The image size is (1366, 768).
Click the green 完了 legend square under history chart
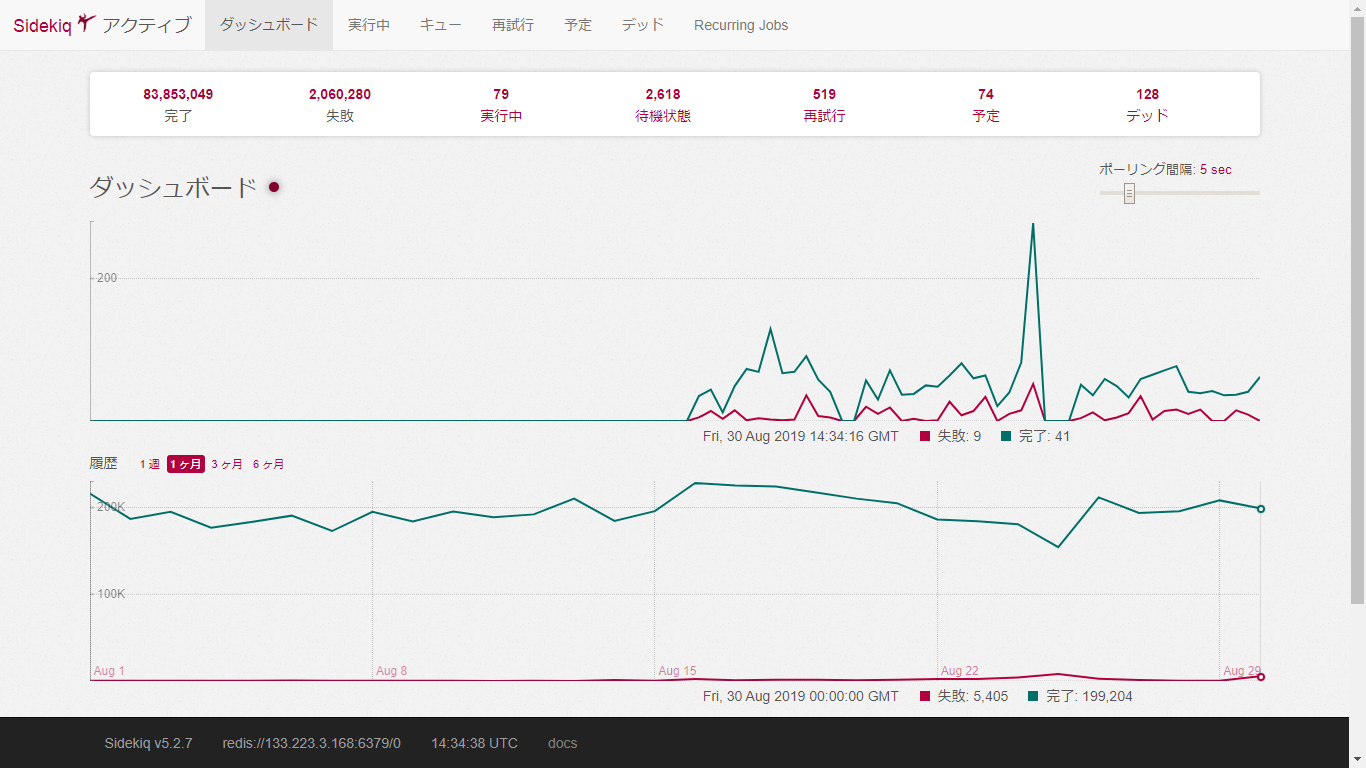1033,696
